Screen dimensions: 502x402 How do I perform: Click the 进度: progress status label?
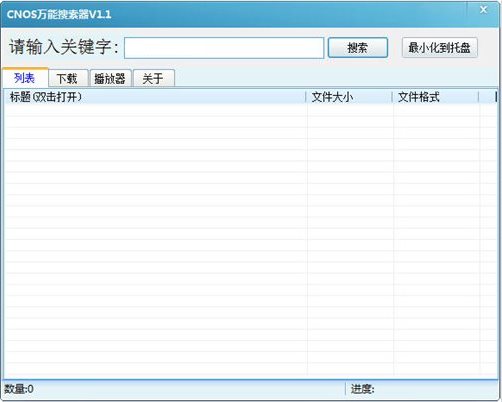coord(362,389)
